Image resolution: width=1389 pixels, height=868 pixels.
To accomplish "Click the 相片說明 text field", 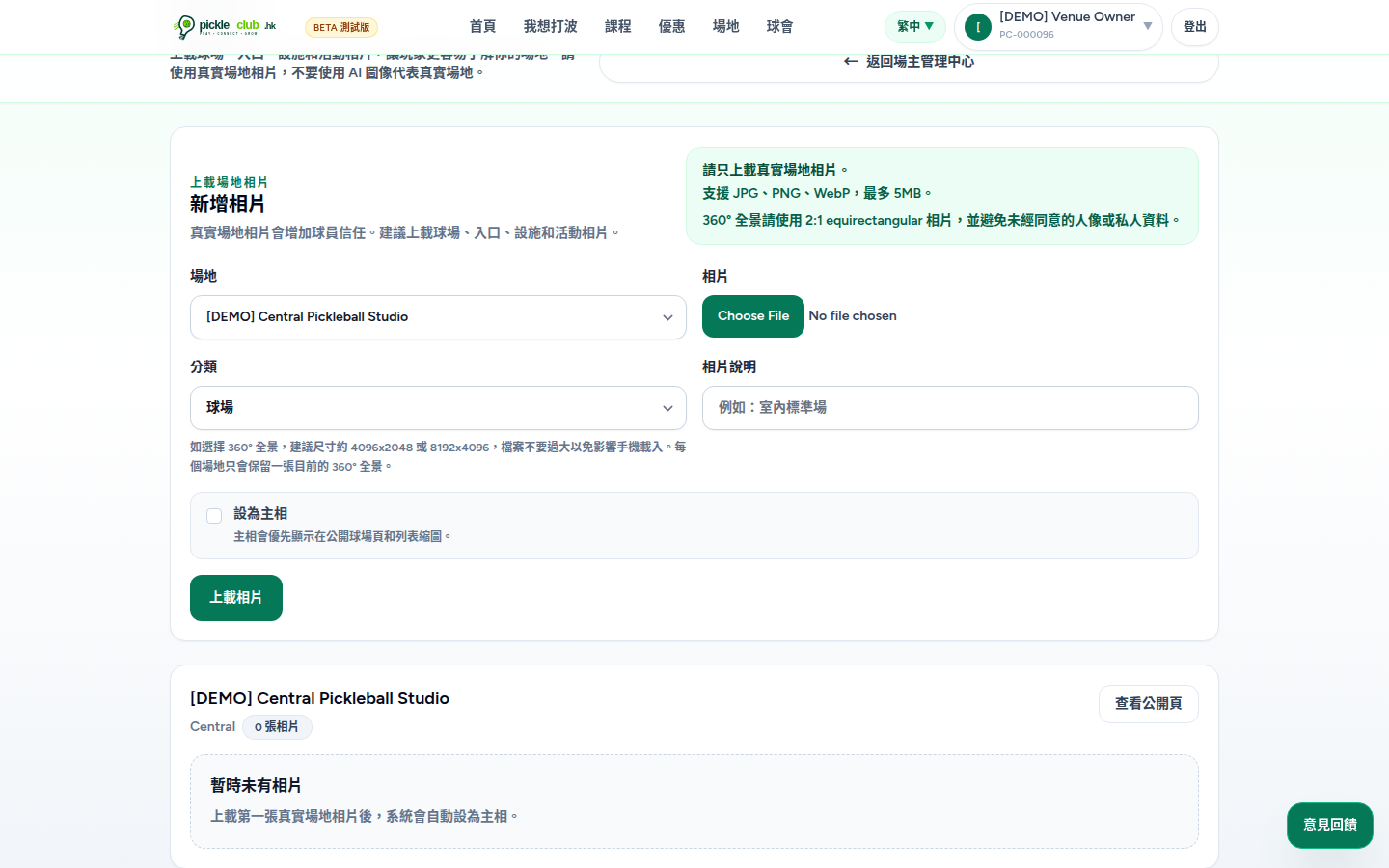I will tap(950, 408).
